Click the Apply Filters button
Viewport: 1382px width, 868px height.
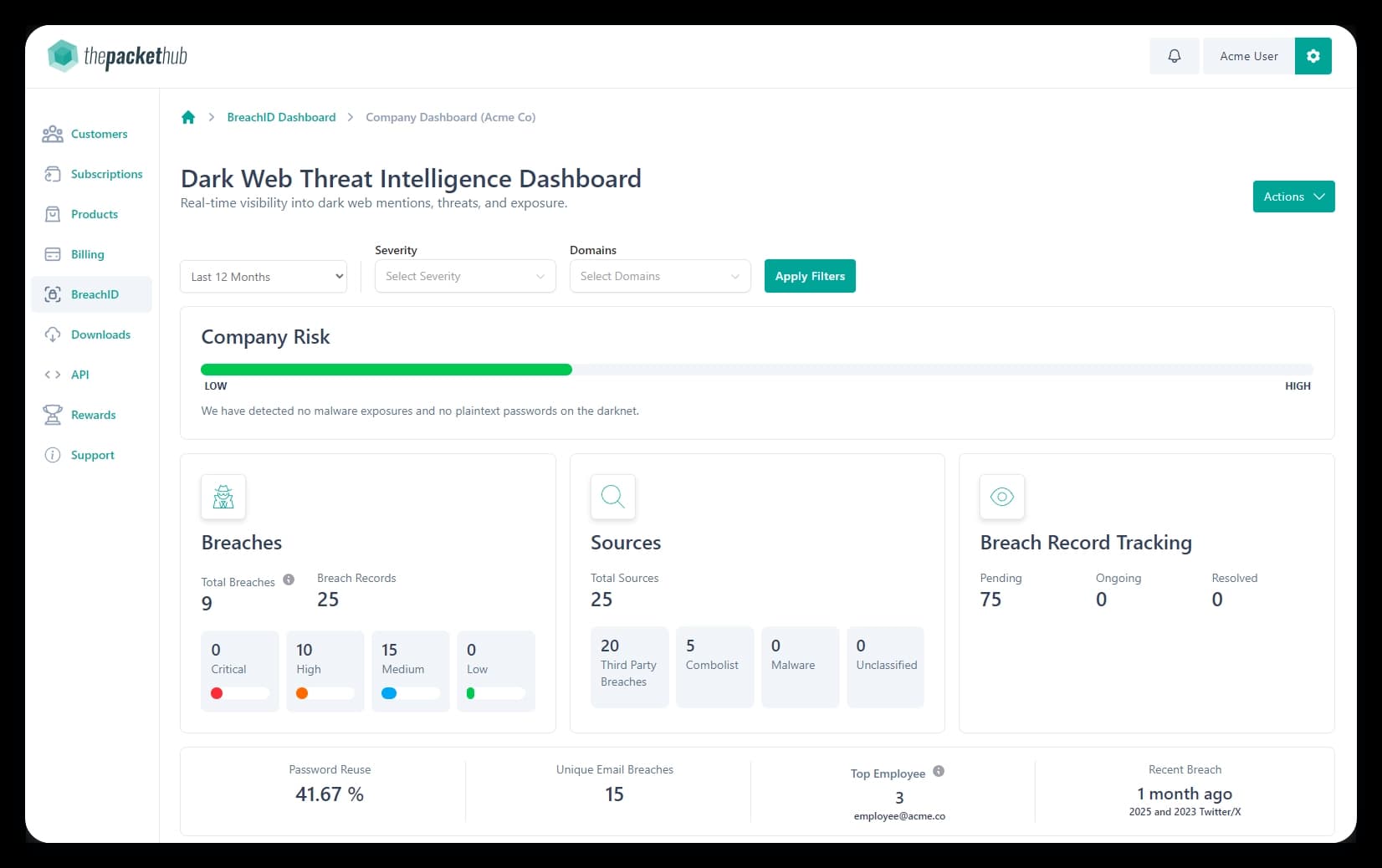809,276
